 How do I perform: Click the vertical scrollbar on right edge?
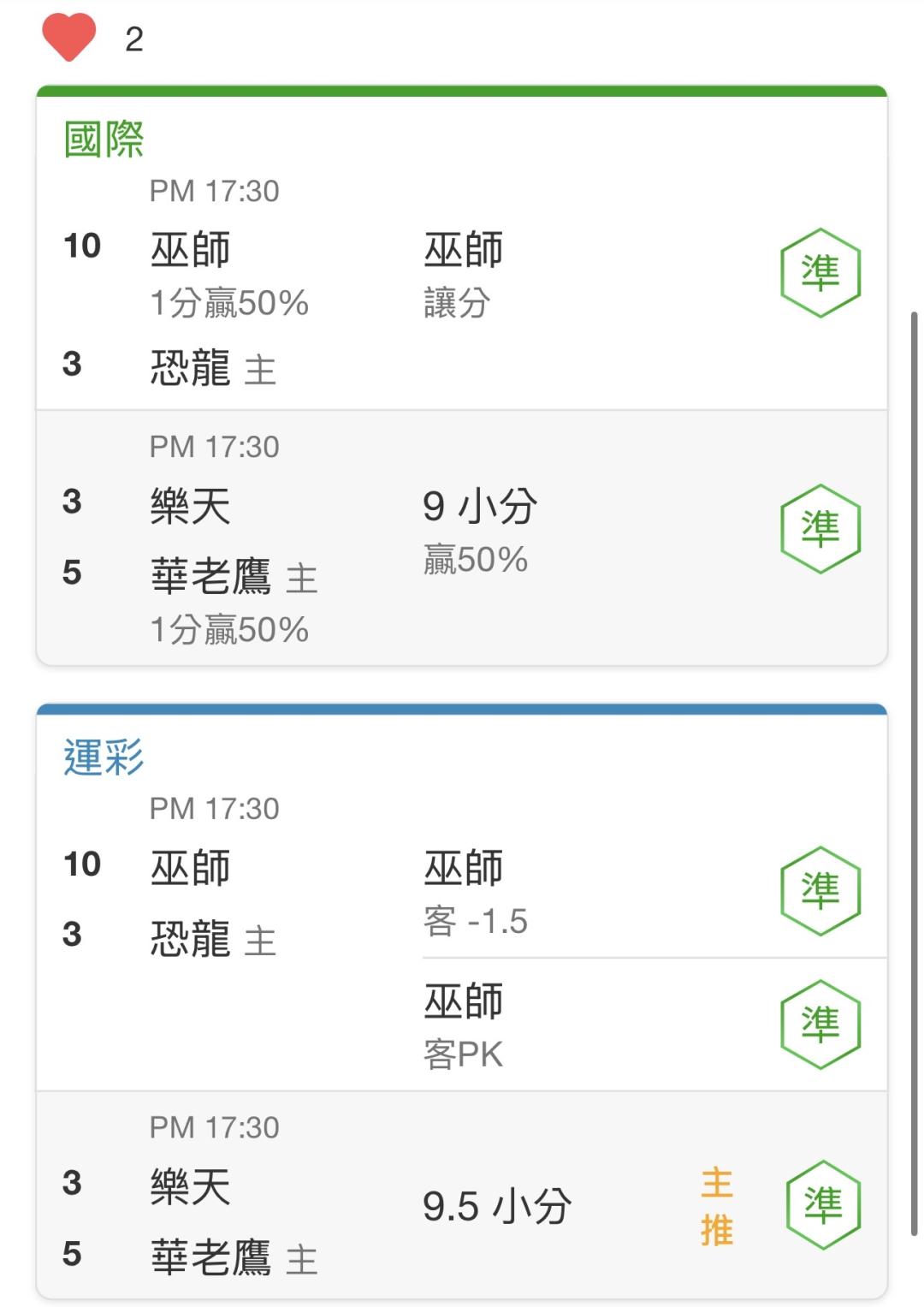point(914,774)
